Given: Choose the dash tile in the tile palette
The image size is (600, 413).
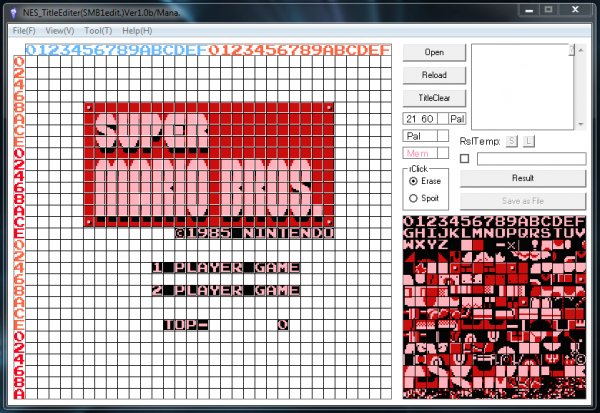Looking at the screenshot, I should 501,244.
